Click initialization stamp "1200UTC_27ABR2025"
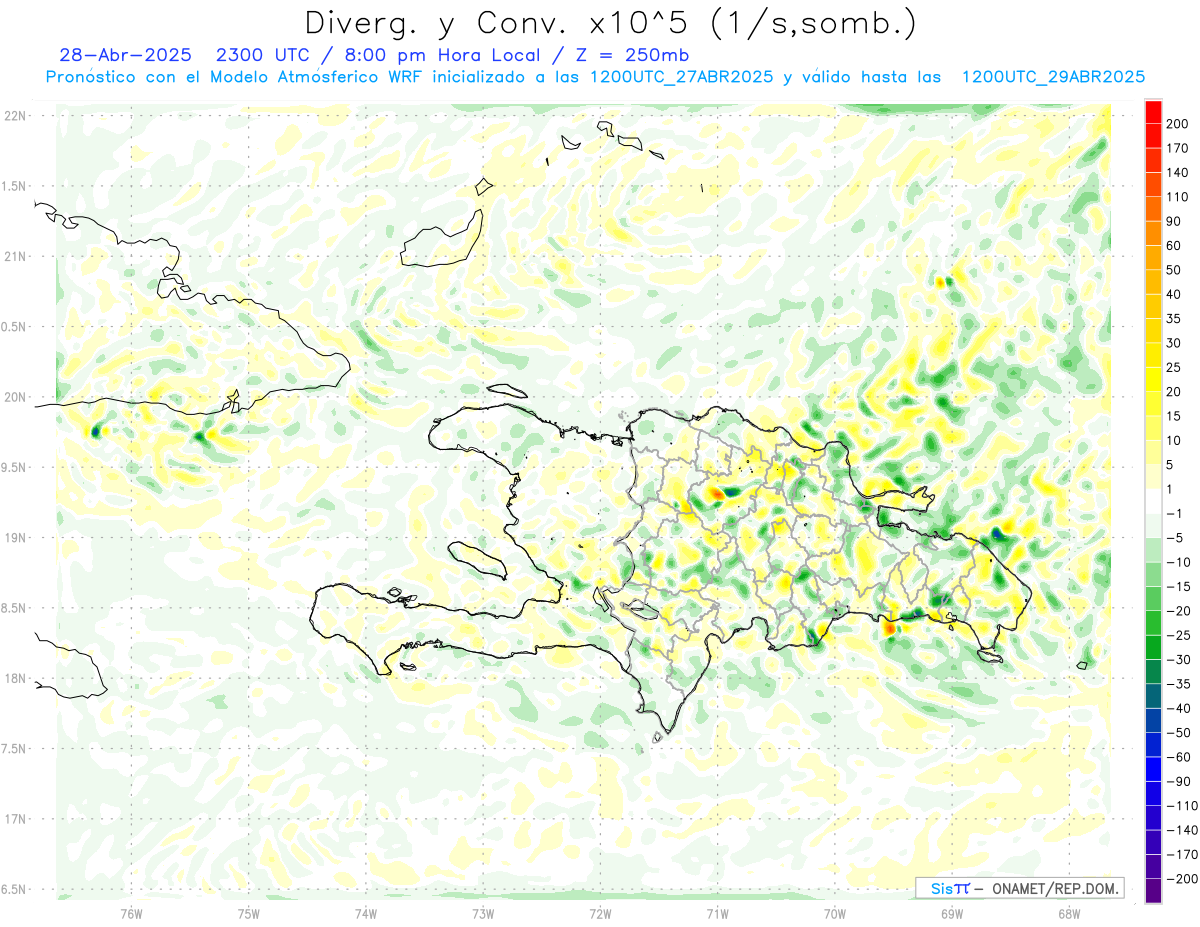The width and height of the screenshot is (1200, 927). click(x=681, y=77)
